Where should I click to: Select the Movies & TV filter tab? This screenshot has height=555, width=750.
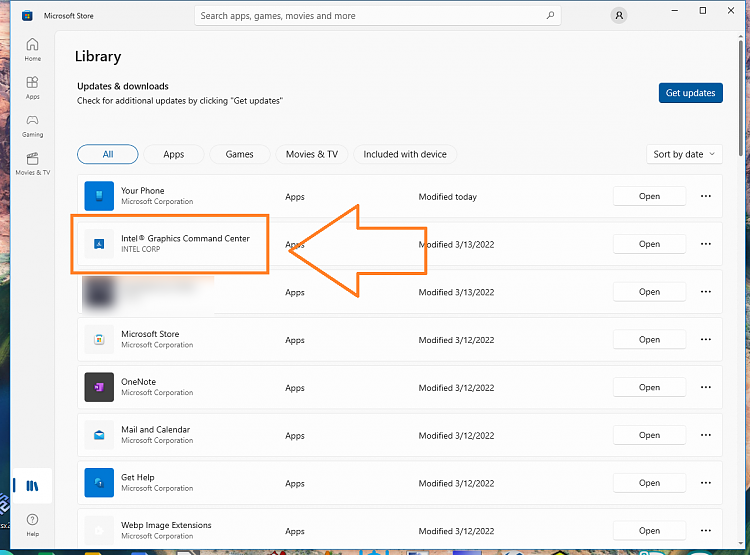pyautogui.click(x=312, y=154)
